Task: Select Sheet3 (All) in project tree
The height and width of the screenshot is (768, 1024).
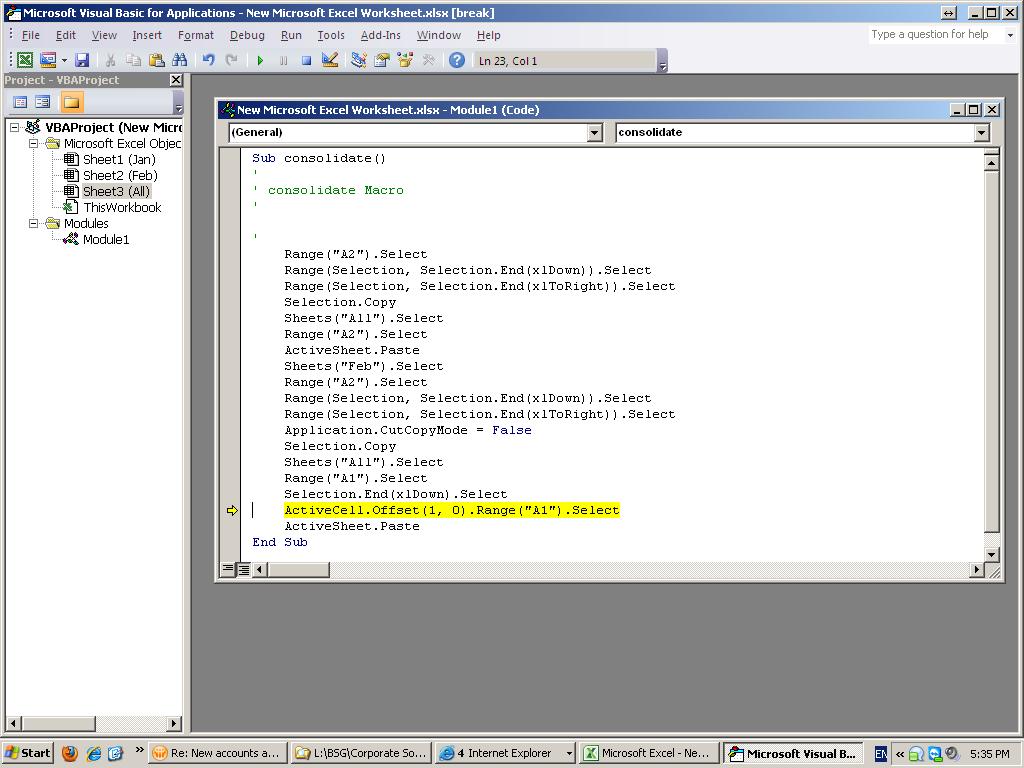Action: 116,191
